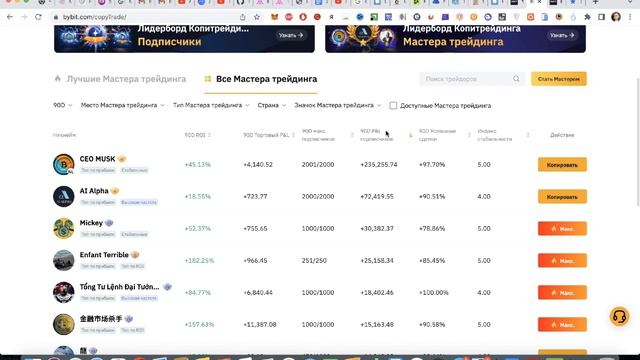Click the badge icon next to AI Alpha

point(115,191)
